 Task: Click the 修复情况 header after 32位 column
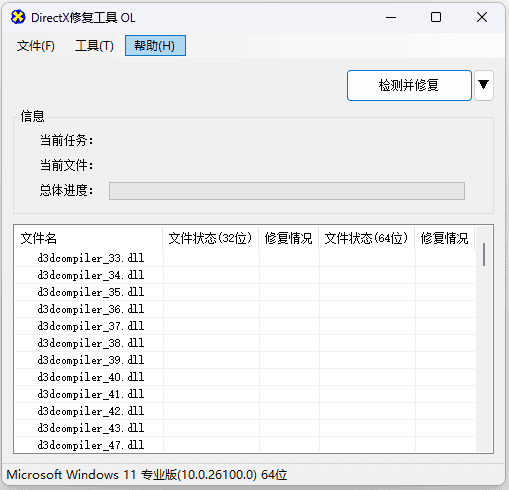tap(289, 238)
